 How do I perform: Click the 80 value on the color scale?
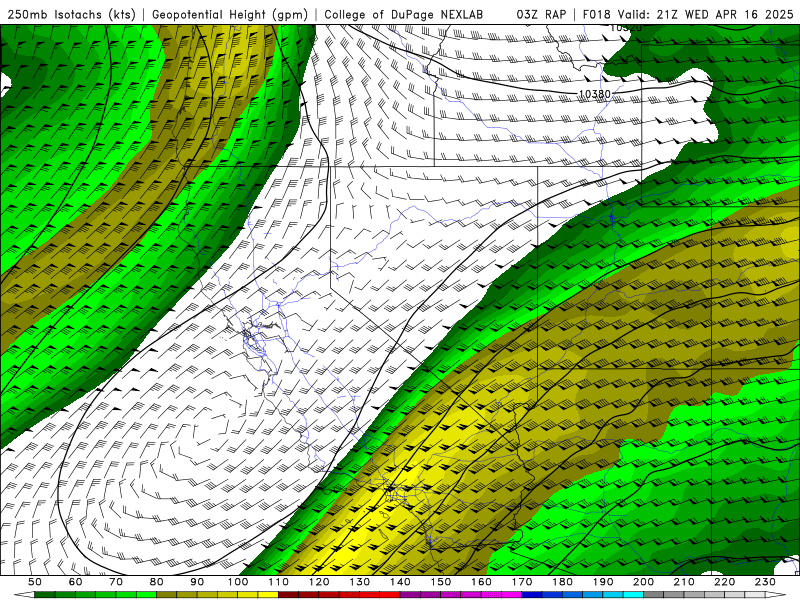(x=157, y=582)
